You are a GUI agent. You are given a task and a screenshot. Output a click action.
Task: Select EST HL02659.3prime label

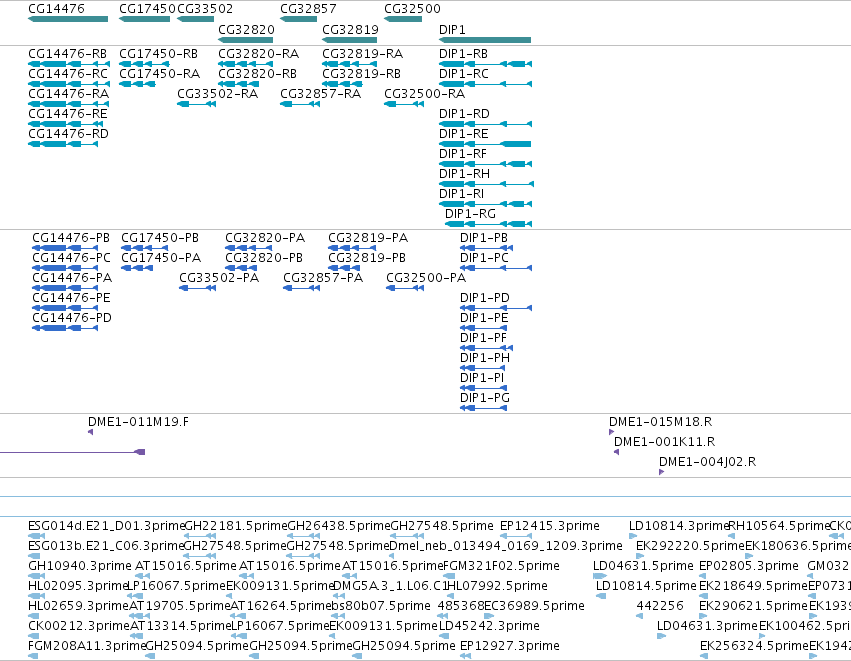[x=79, y=606]
